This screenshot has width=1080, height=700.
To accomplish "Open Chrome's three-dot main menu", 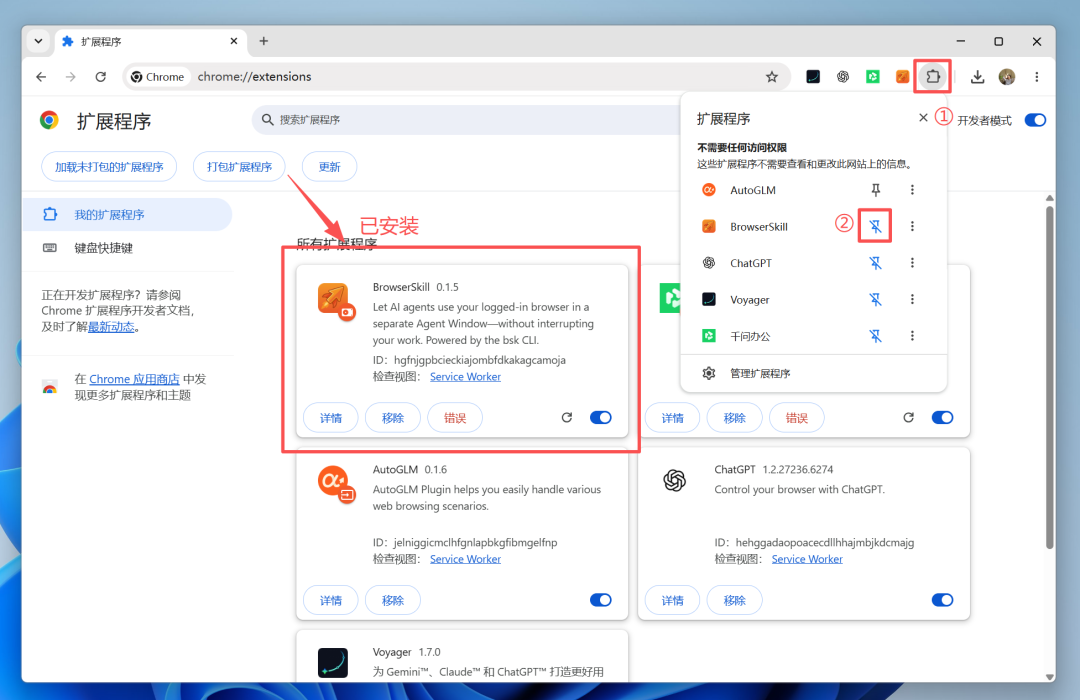I will click(x=1037, y=76).
